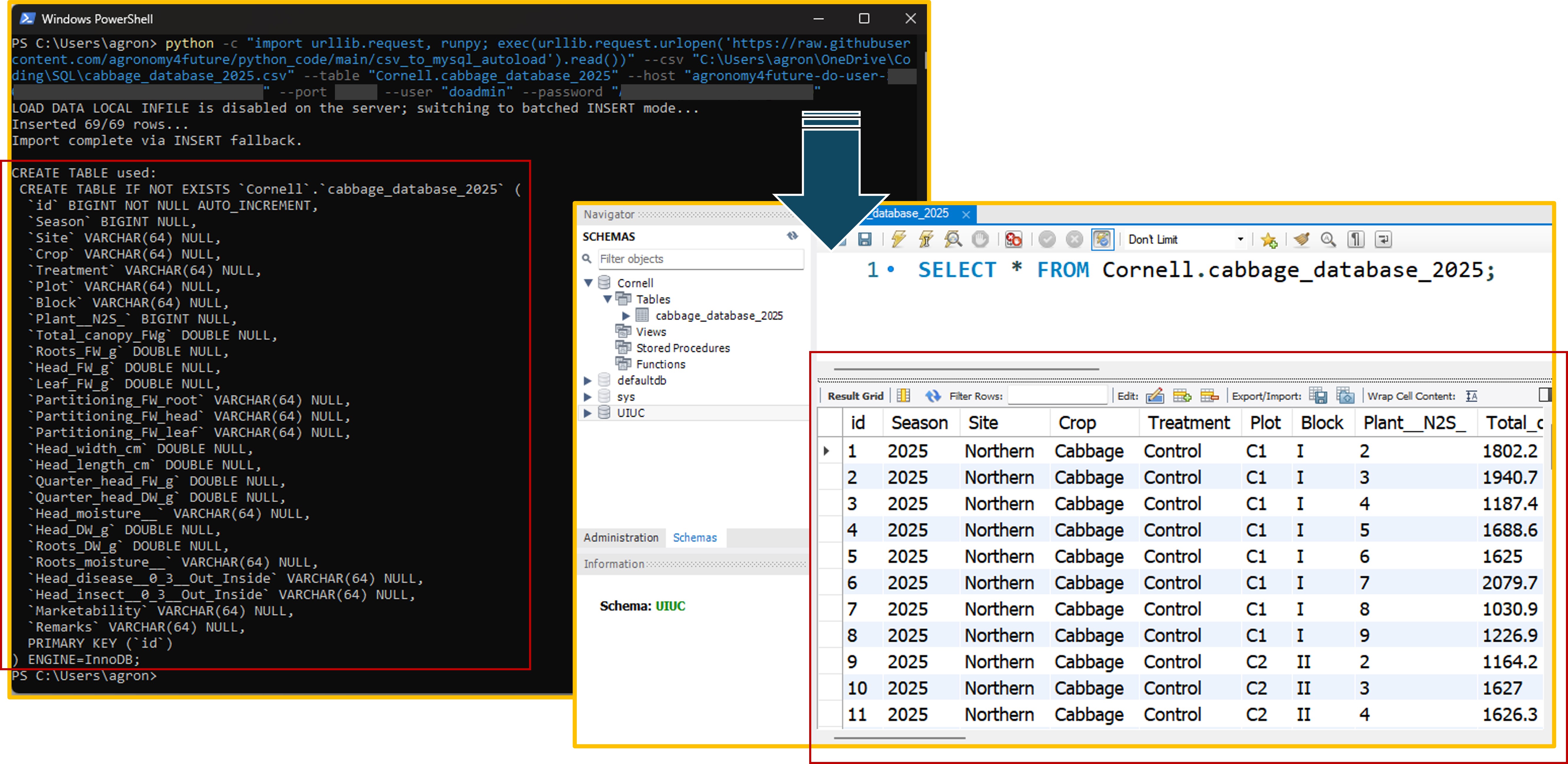Collapse the Cornell schema node

tap(588, 283)
